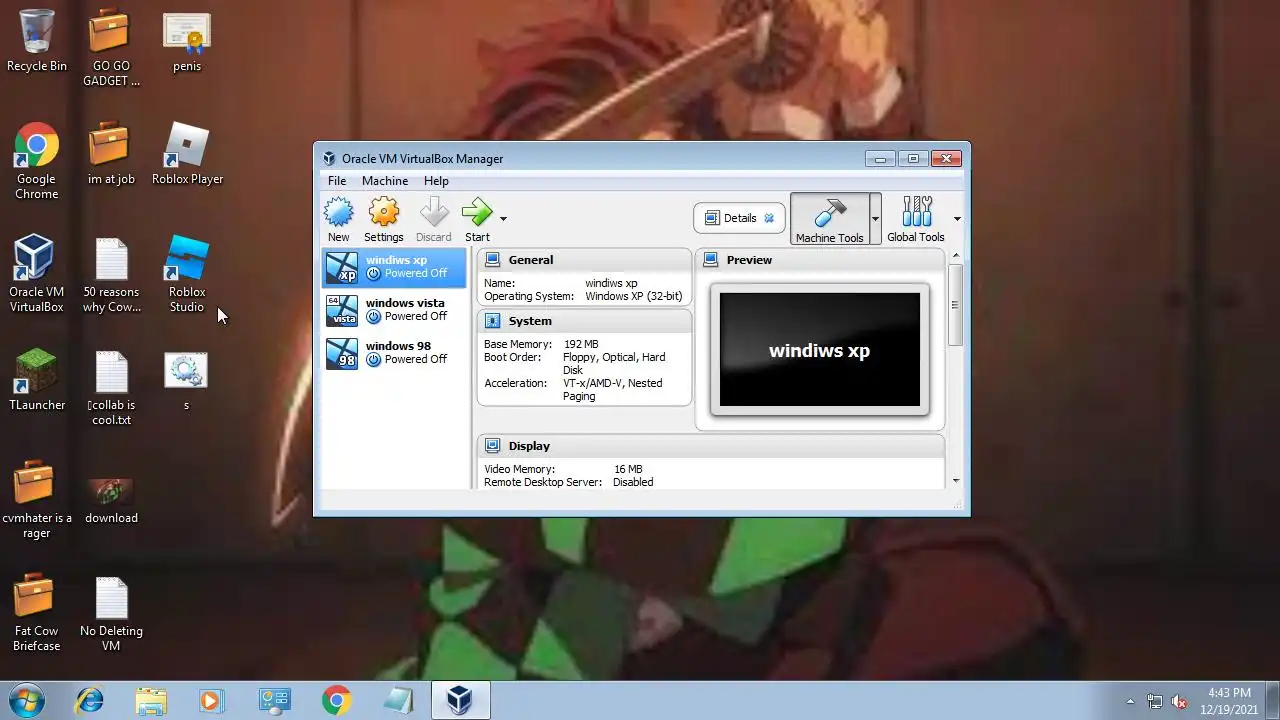Show hidden system tray icons arrow
This screenshot has height=720, width=1280.
[1130, 701]
